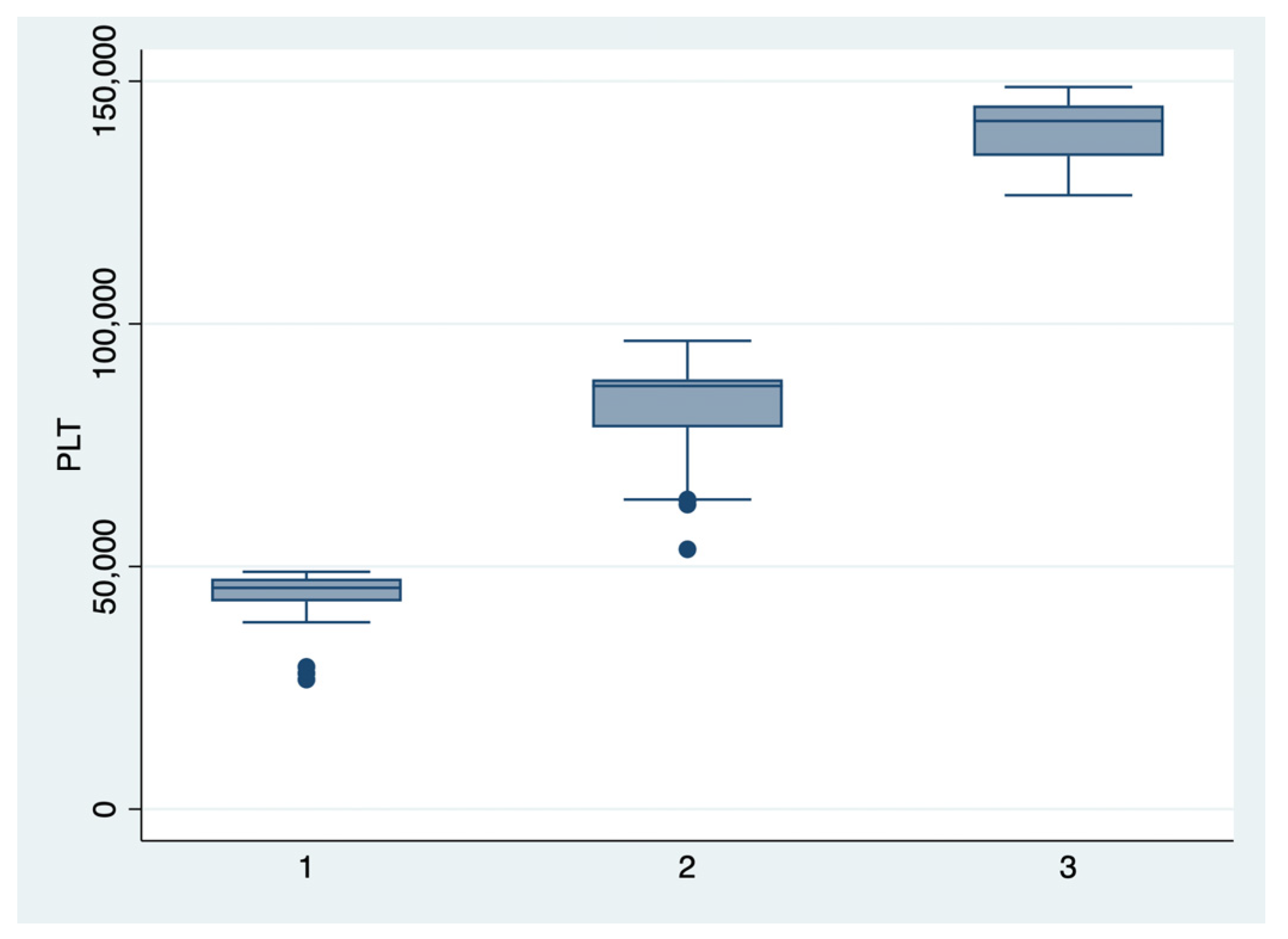This screenshot has width=1288, height=939.
Task: Click the upper whisker cap of group 2
Action: click(687, 341)
